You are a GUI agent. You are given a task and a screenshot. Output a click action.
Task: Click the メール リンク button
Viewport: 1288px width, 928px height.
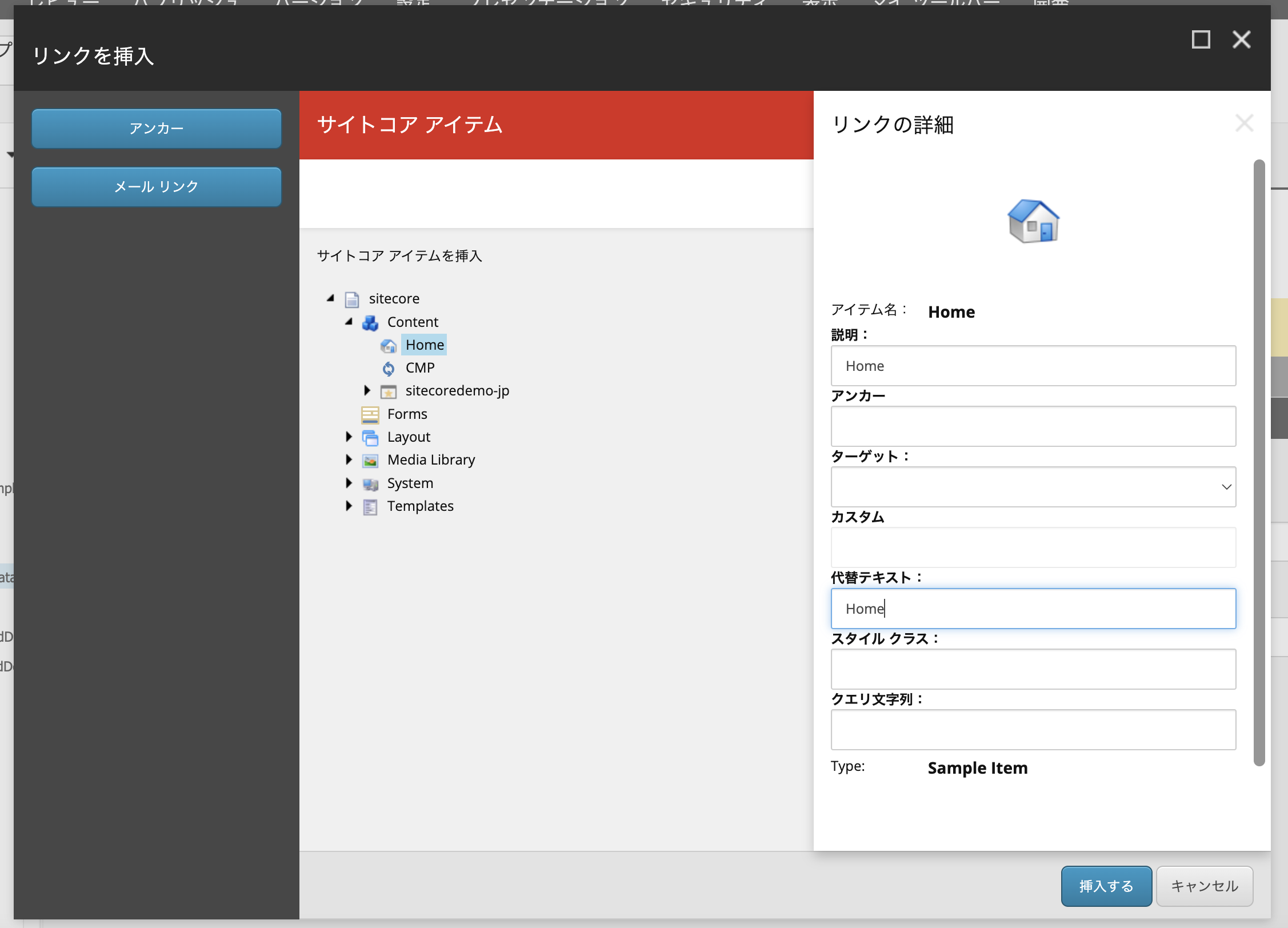point(157,187)
